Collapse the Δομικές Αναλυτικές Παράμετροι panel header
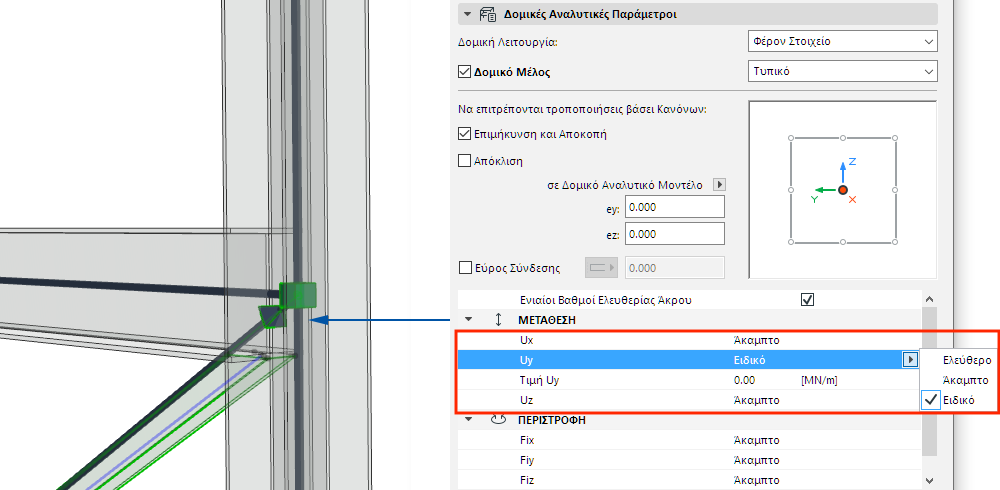 click(x=467, y=13)
